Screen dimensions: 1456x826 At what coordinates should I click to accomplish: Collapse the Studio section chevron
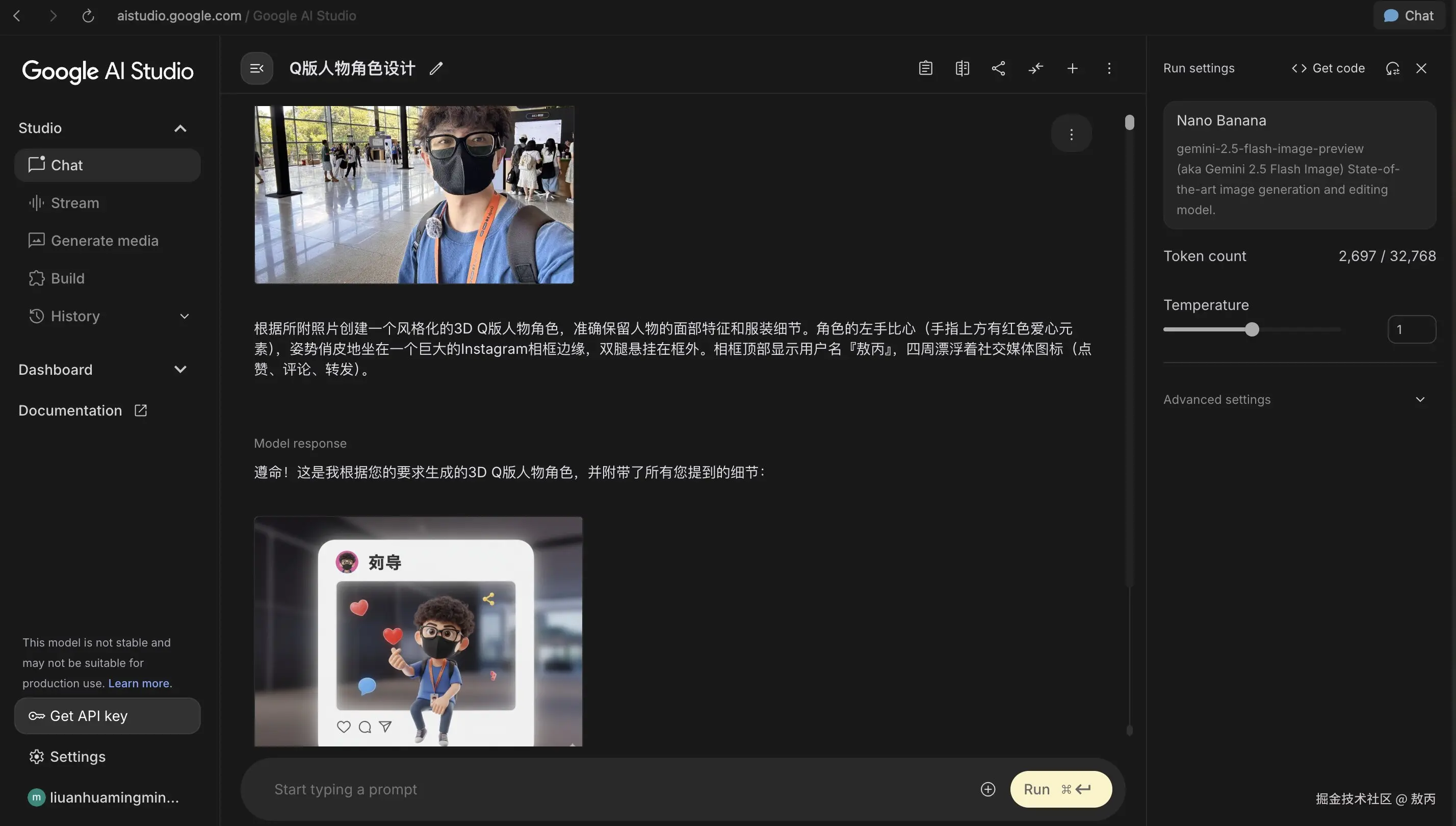180,128
